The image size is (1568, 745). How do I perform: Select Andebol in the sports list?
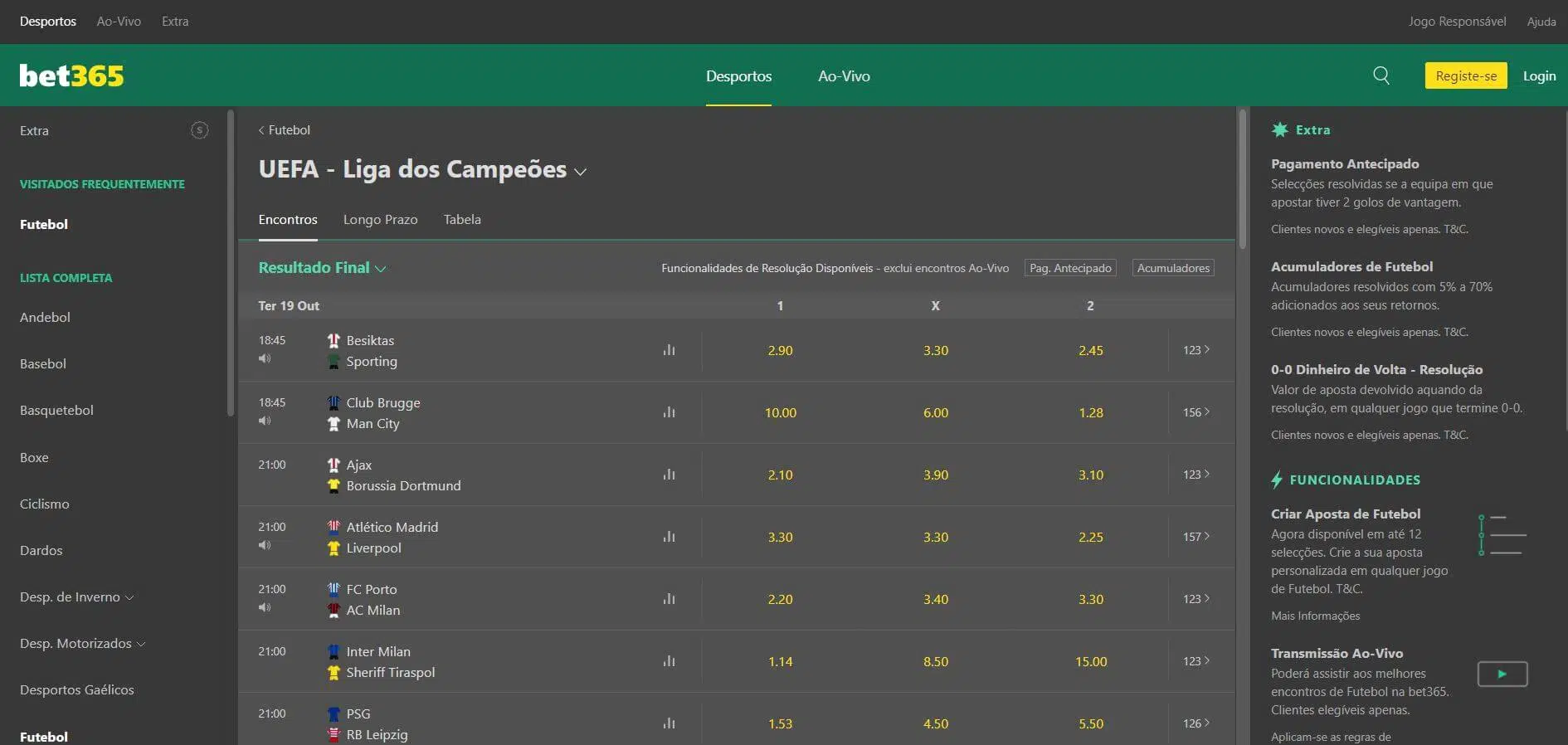coord(45,317)
